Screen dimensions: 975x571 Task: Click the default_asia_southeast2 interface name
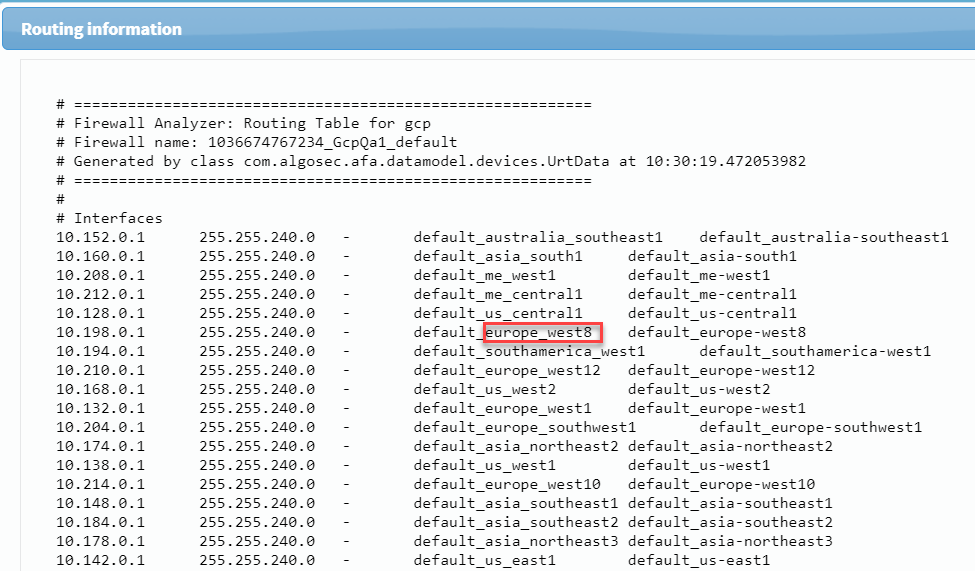click(516, 522)
